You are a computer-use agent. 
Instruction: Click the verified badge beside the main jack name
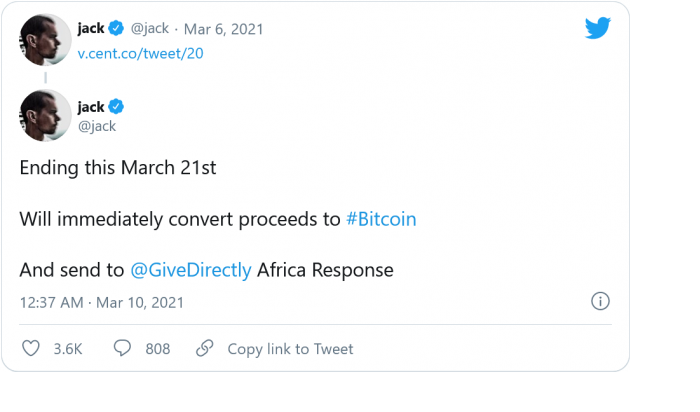coord(117,107)
